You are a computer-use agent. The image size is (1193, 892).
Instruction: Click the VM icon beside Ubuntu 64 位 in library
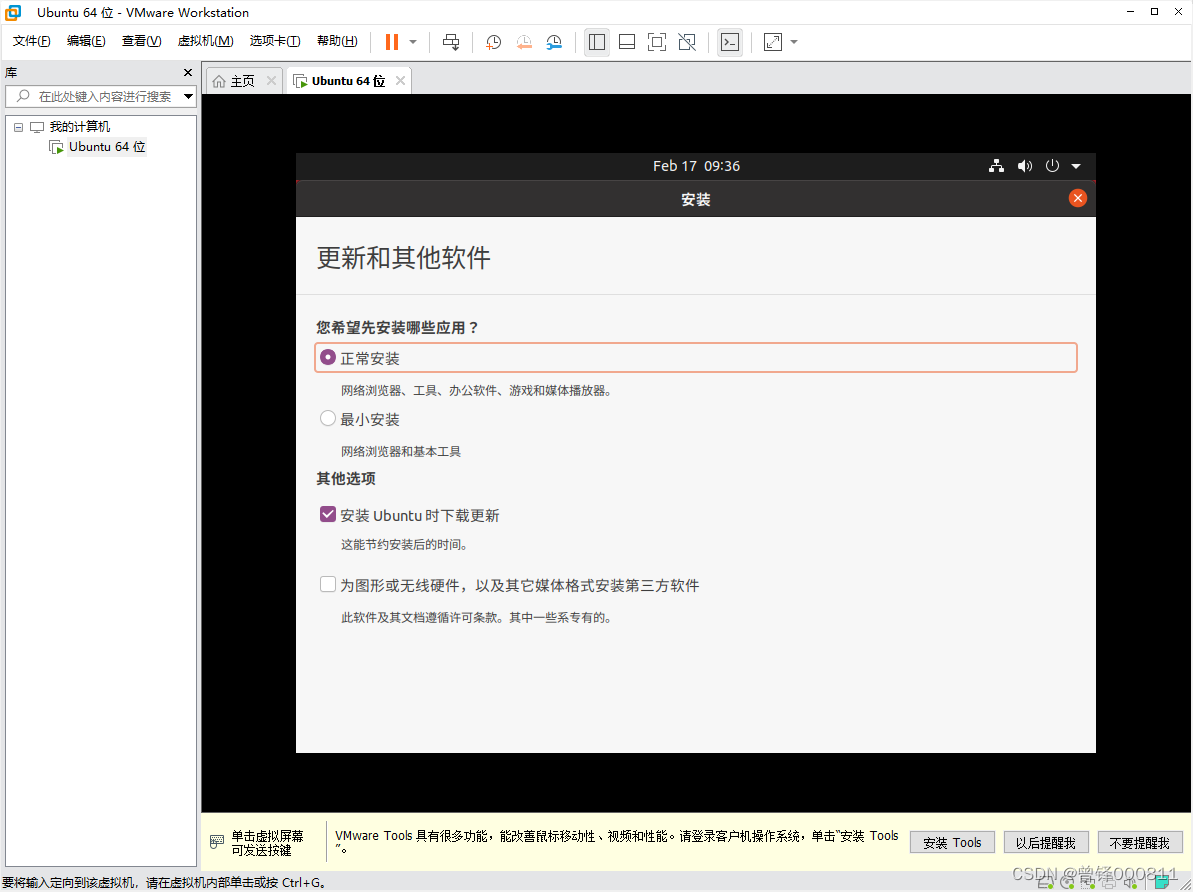(56, 147)
